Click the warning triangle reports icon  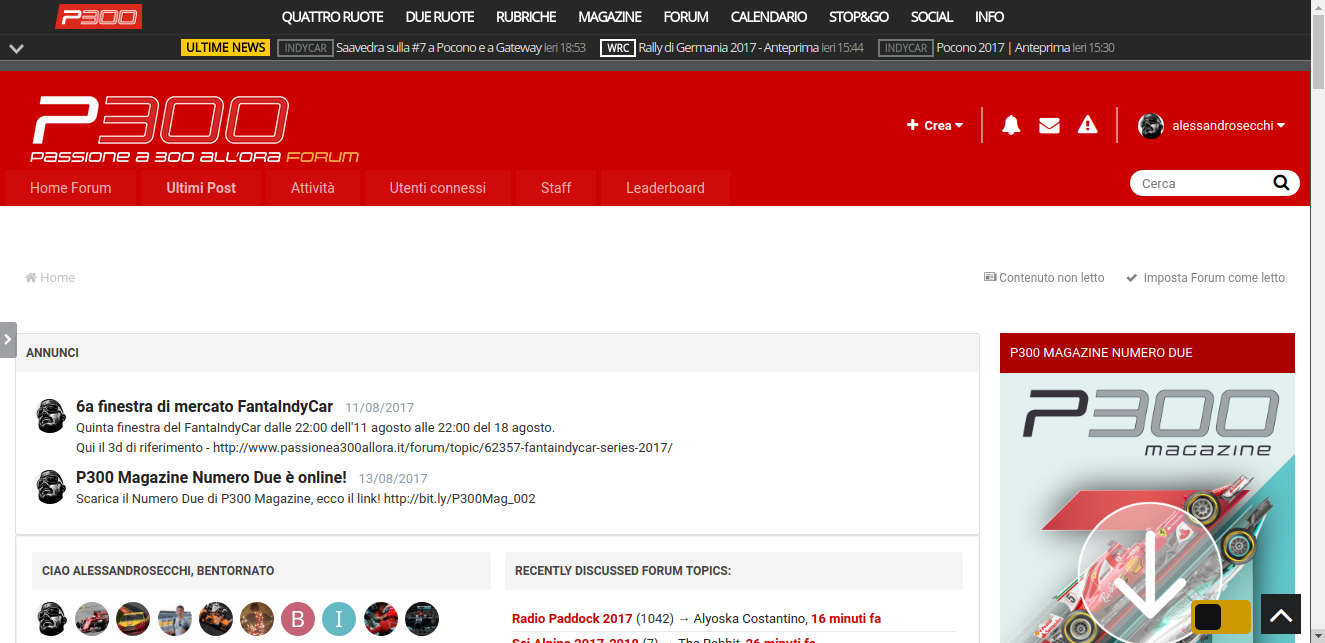(1088, 125)
